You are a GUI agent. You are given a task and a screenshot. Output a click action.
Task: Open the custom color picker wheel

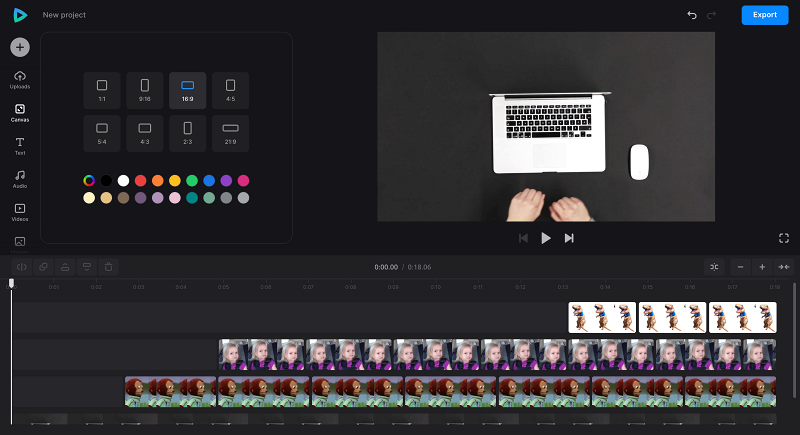[x=89, y=181]
